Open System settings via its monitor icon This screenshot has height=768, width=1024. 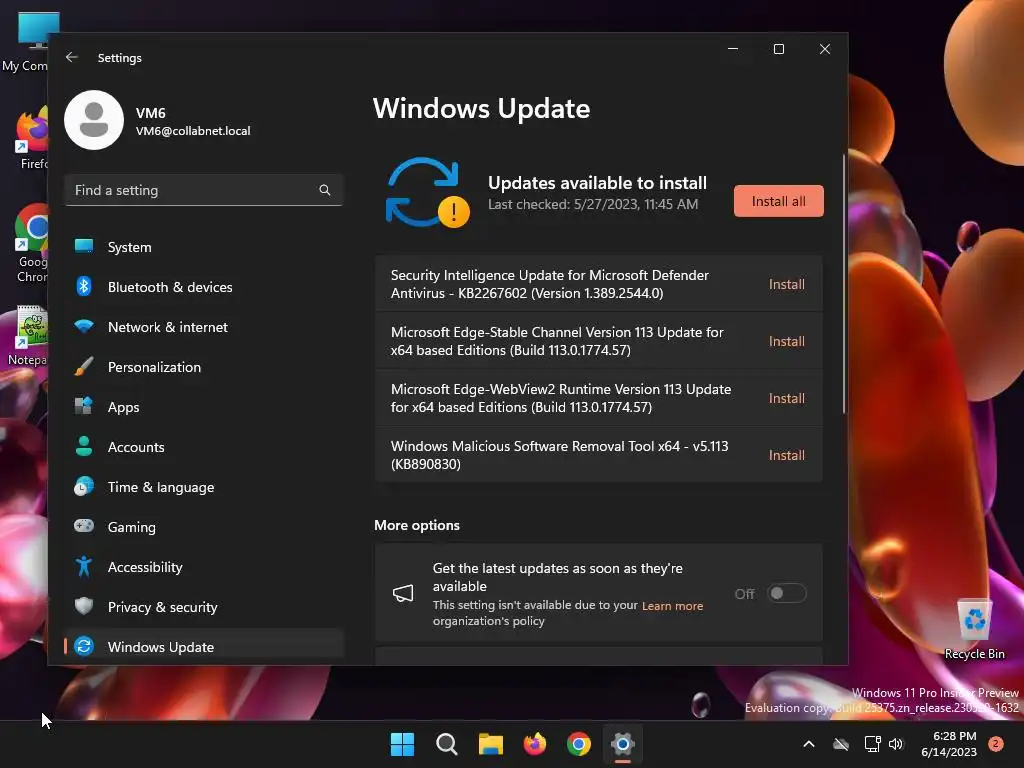[84, 246]
